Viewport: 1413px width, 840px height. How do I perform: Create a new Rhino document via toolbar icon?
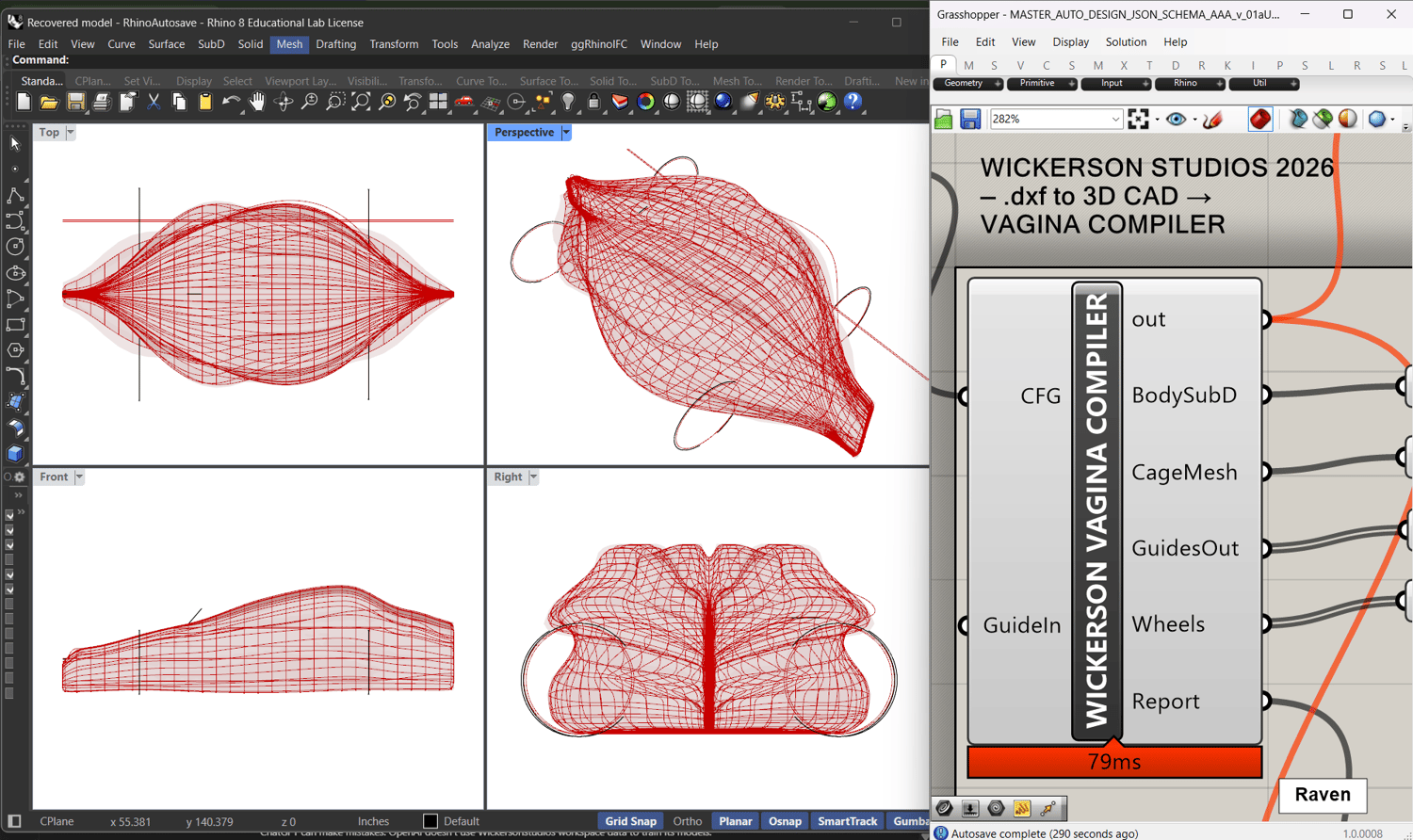tap(24, 102)
